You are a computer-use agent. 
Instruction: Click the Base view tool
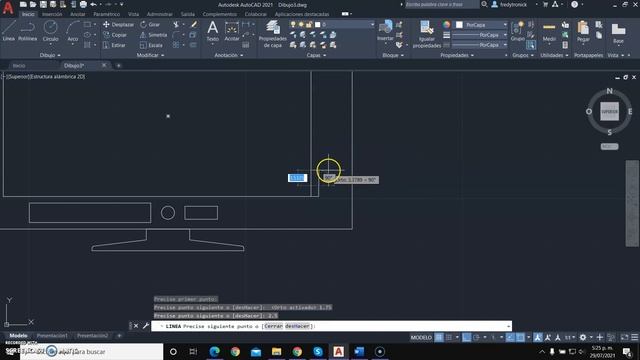(618, 33)
